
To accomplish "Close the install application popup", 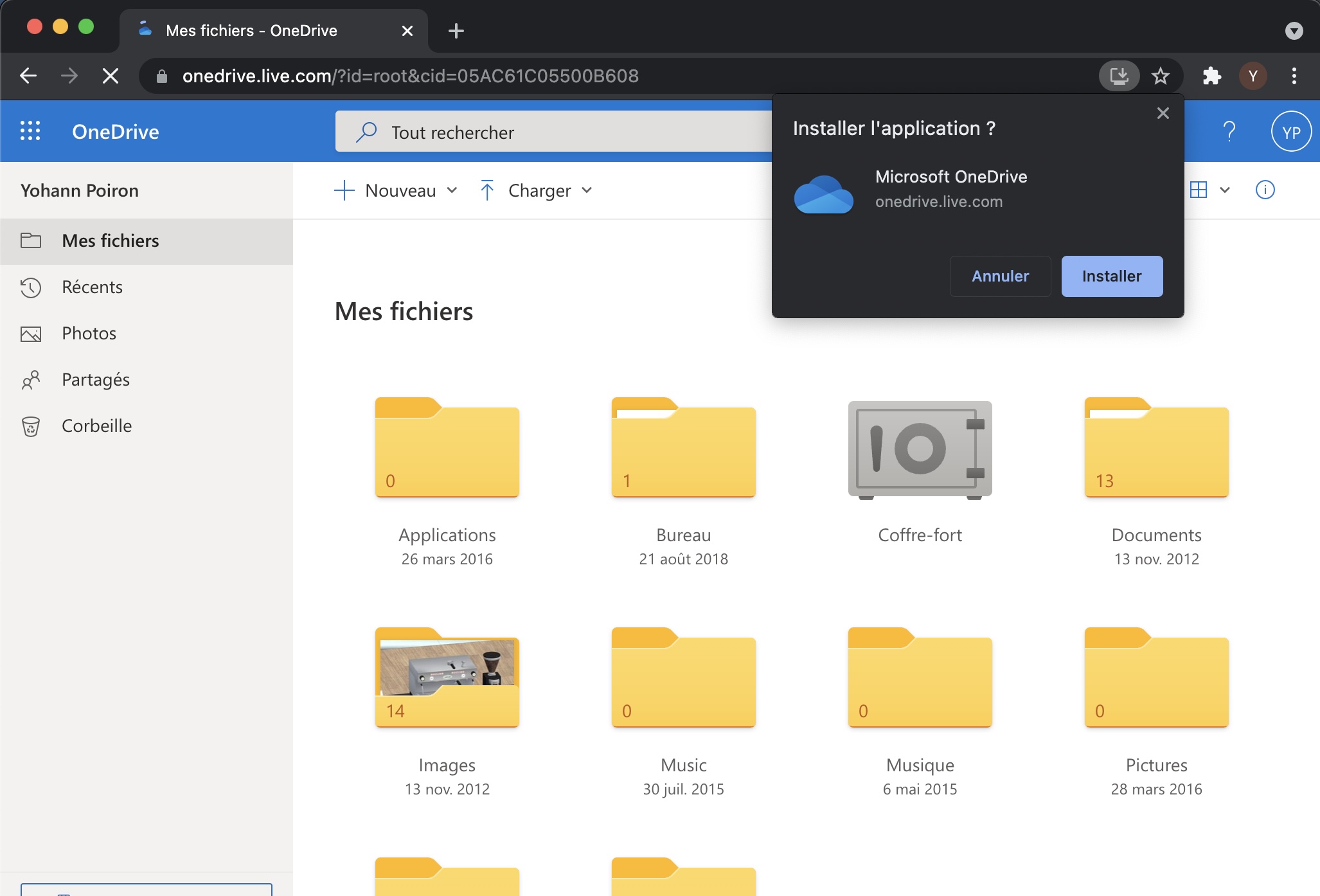I will click(x=1162, y=113).
